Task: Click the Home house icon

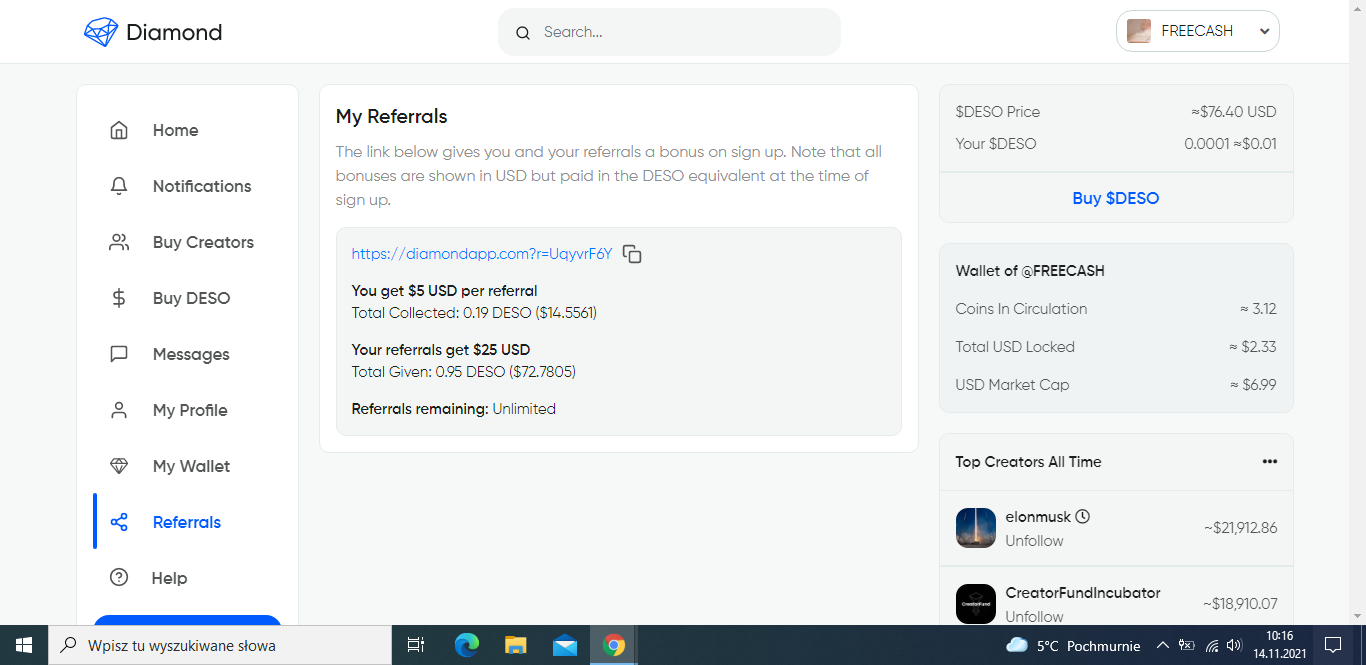Action: [x=119, y=130]
